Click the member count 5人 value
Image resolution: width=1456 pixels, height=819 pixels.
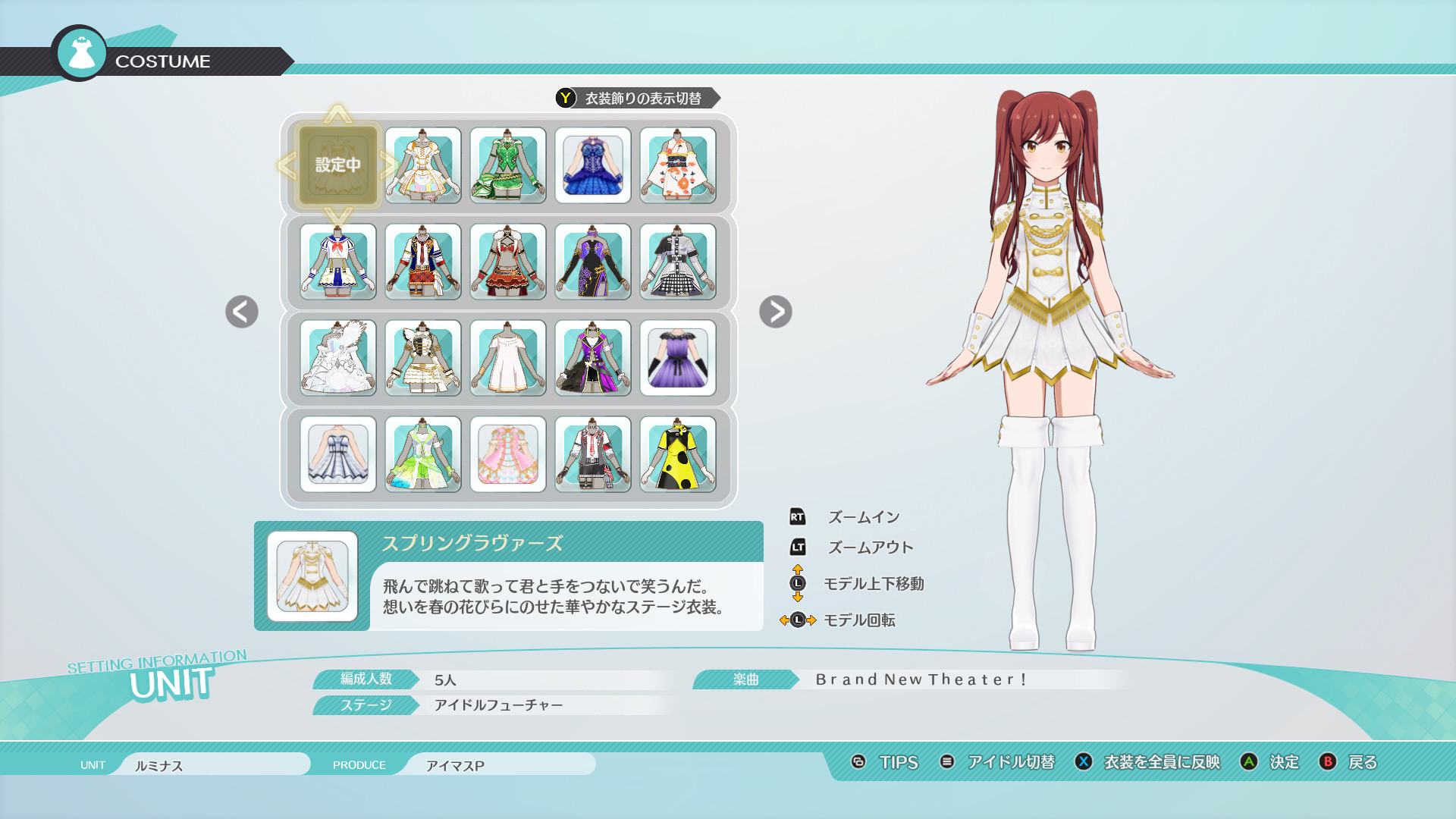(x=445, y=680)
